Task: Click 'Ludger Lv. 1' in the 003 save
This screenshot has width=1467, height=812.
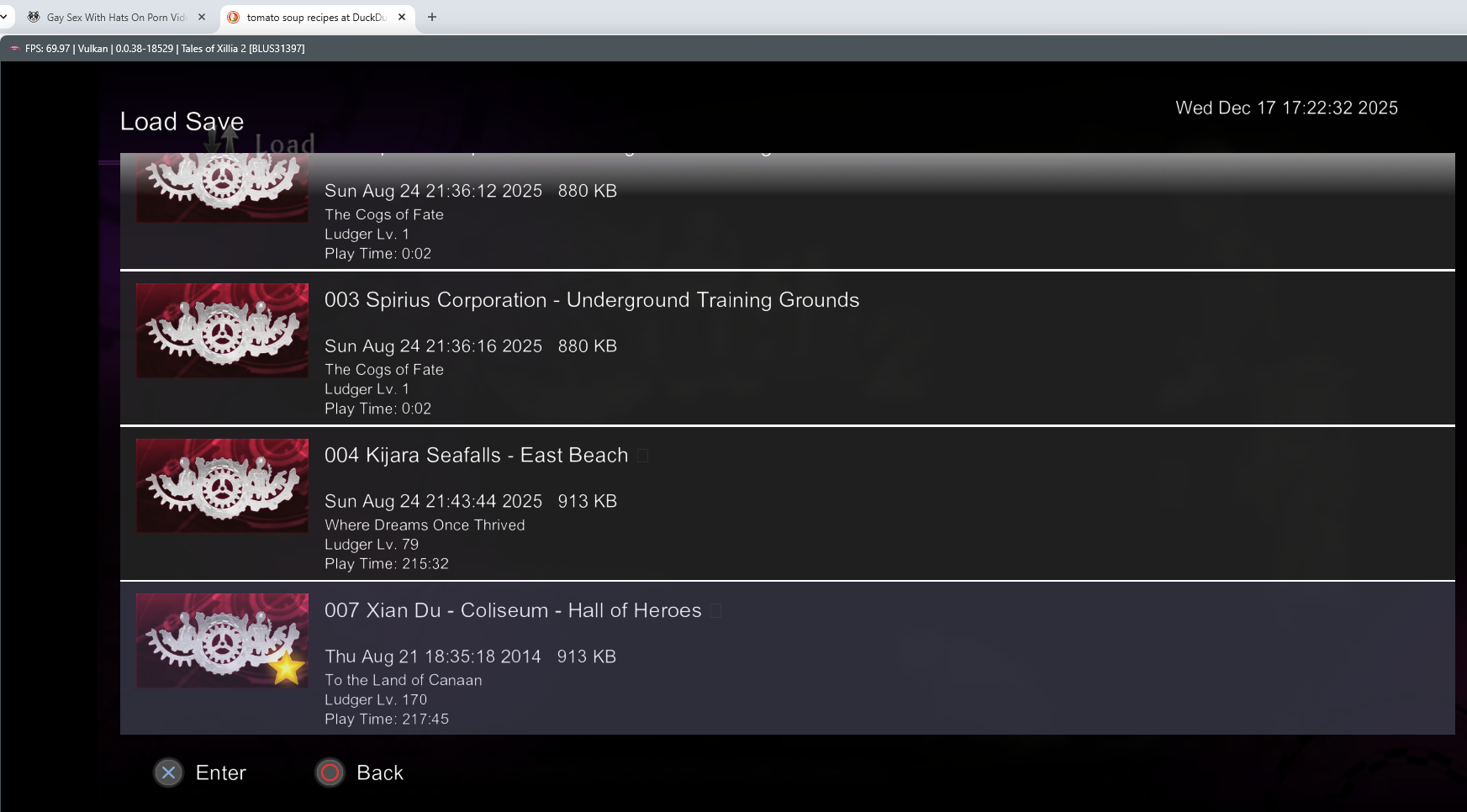Action: [x=367, y=388]
